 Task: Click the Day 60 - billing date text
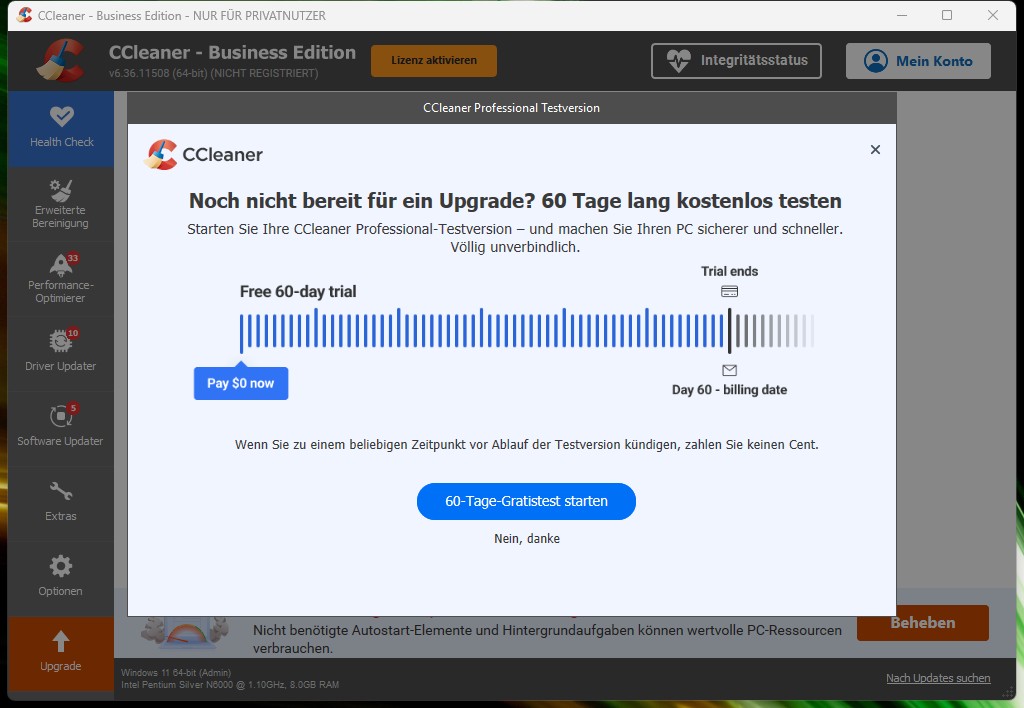(x=729, y=390)
